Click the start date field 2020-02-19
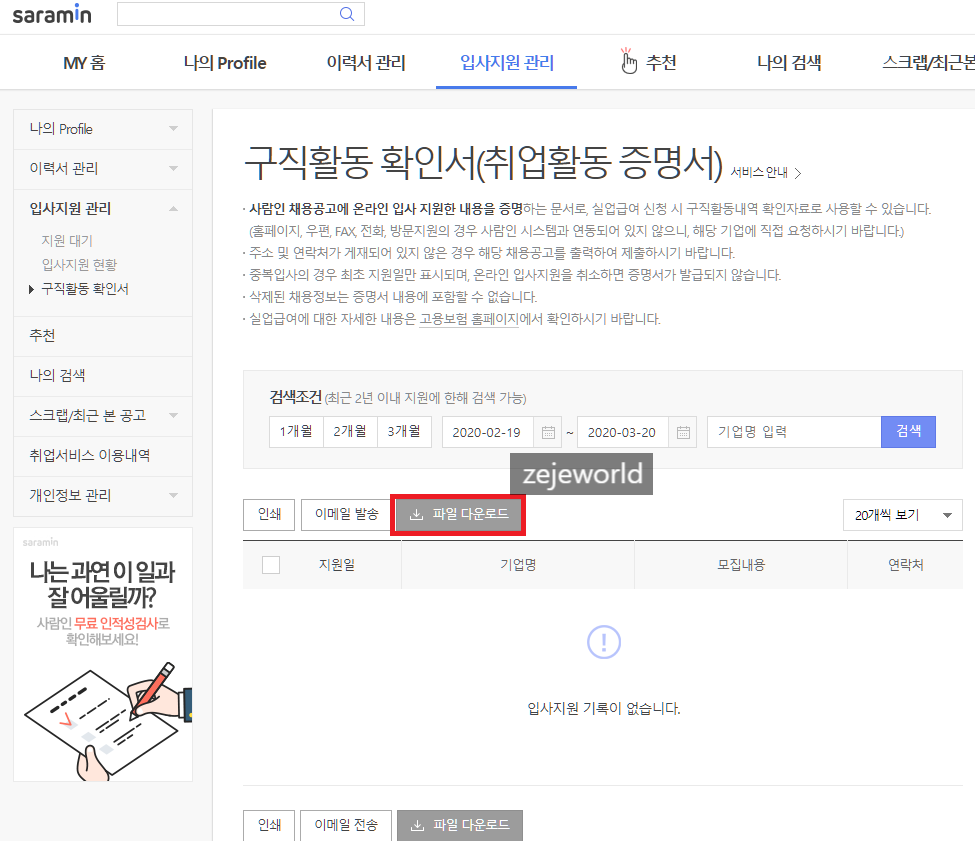 pos(487,433)
